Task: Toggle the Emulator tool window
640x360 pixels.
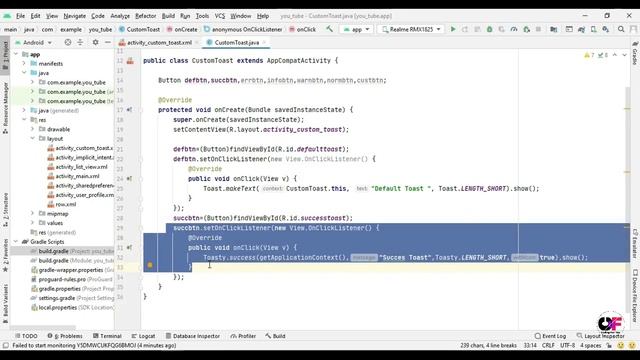Action: point(635,243)
